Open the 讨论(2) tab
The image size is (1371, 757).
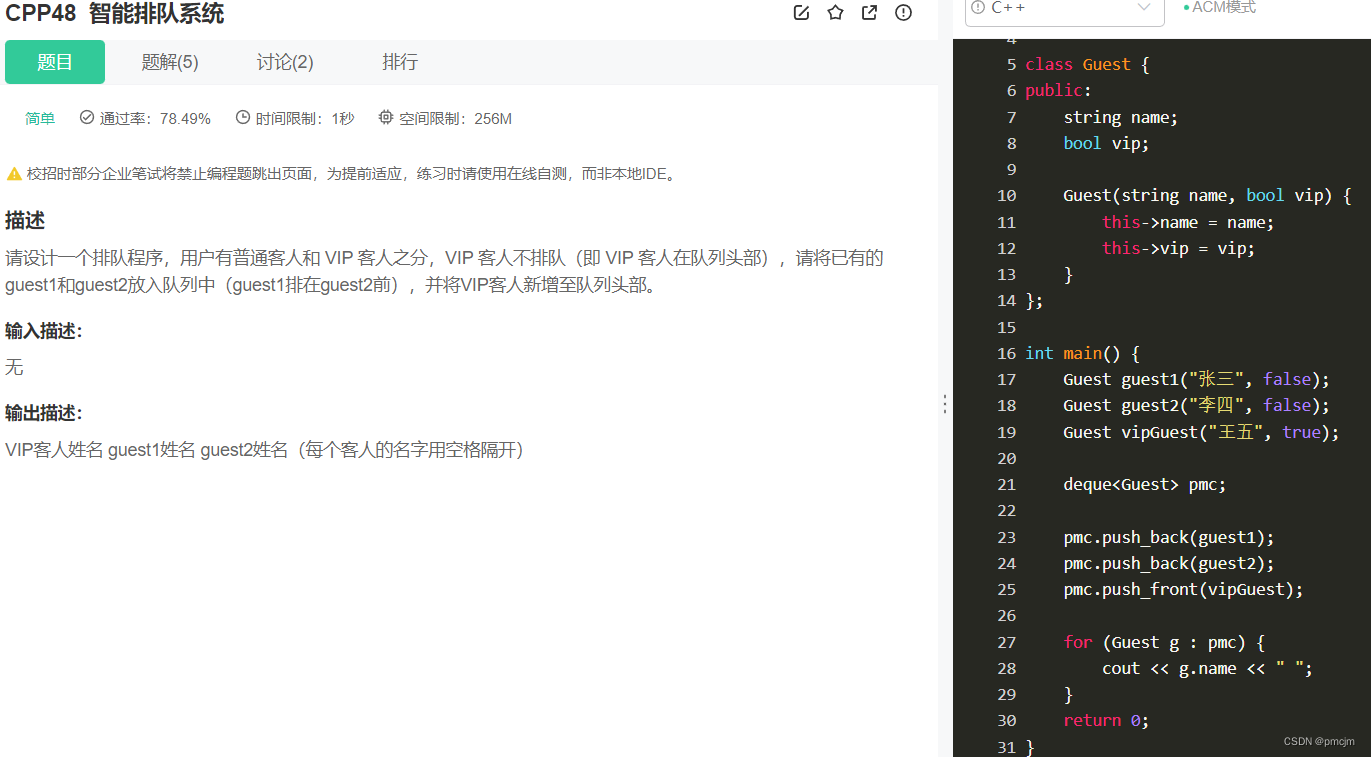click(x=285, y=62)
